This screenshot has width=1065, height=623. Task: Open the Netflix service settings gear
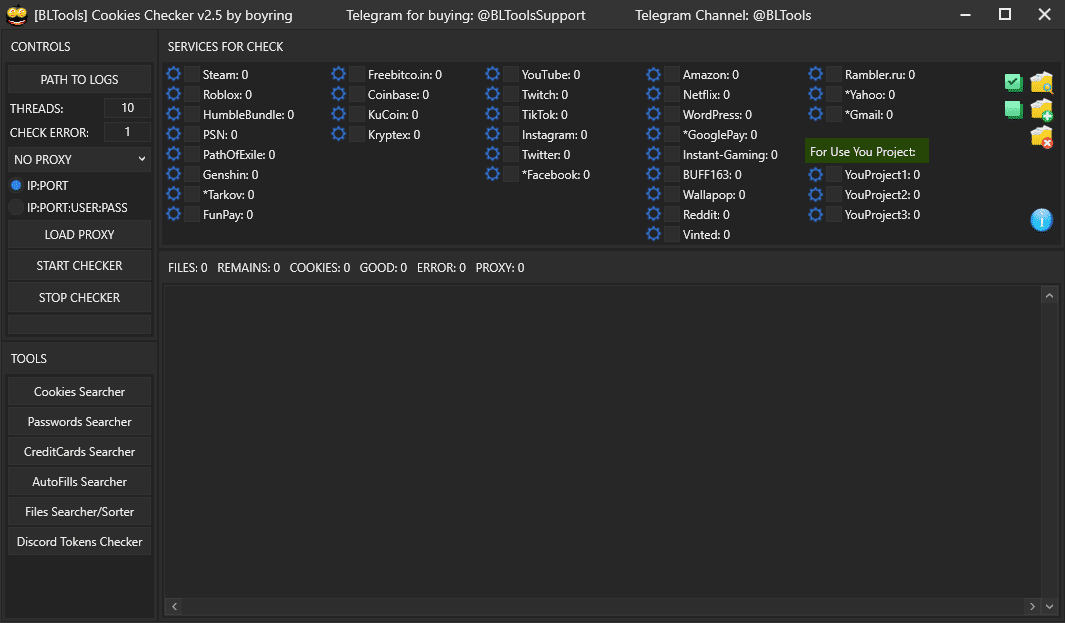coord(654,94)
